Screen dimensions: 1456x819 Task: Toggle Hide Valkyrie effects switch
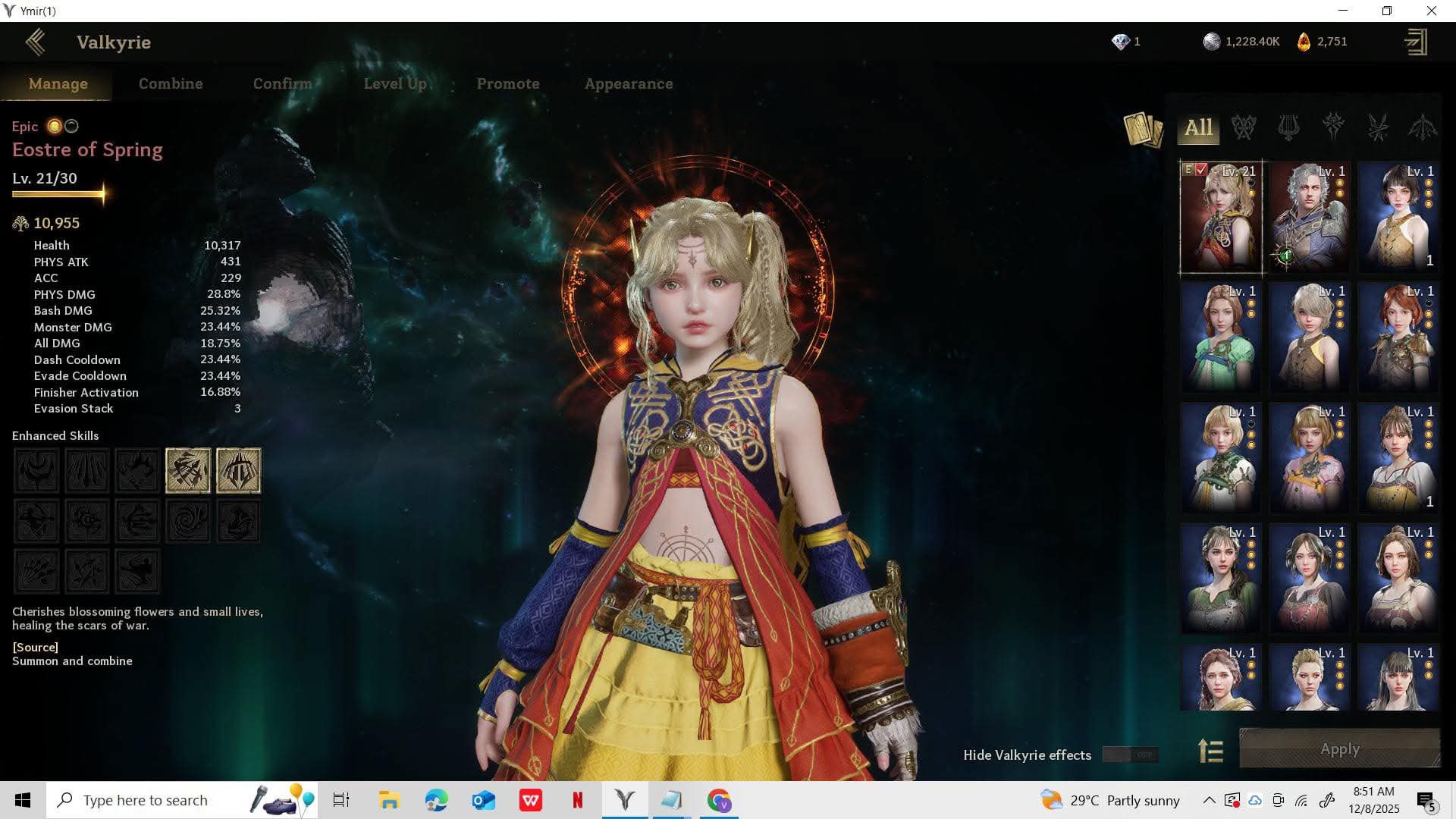tap(1130, 755)
